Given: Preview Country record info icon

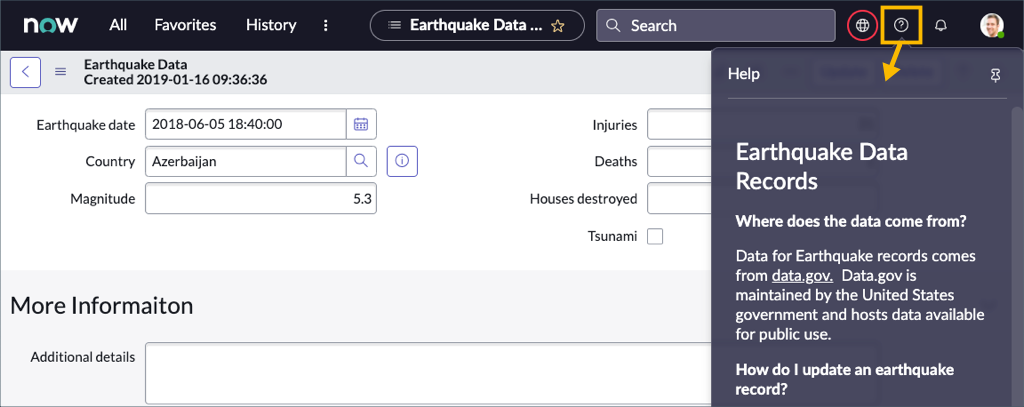Looking at the screenshot, I should (x=401, y=161).
